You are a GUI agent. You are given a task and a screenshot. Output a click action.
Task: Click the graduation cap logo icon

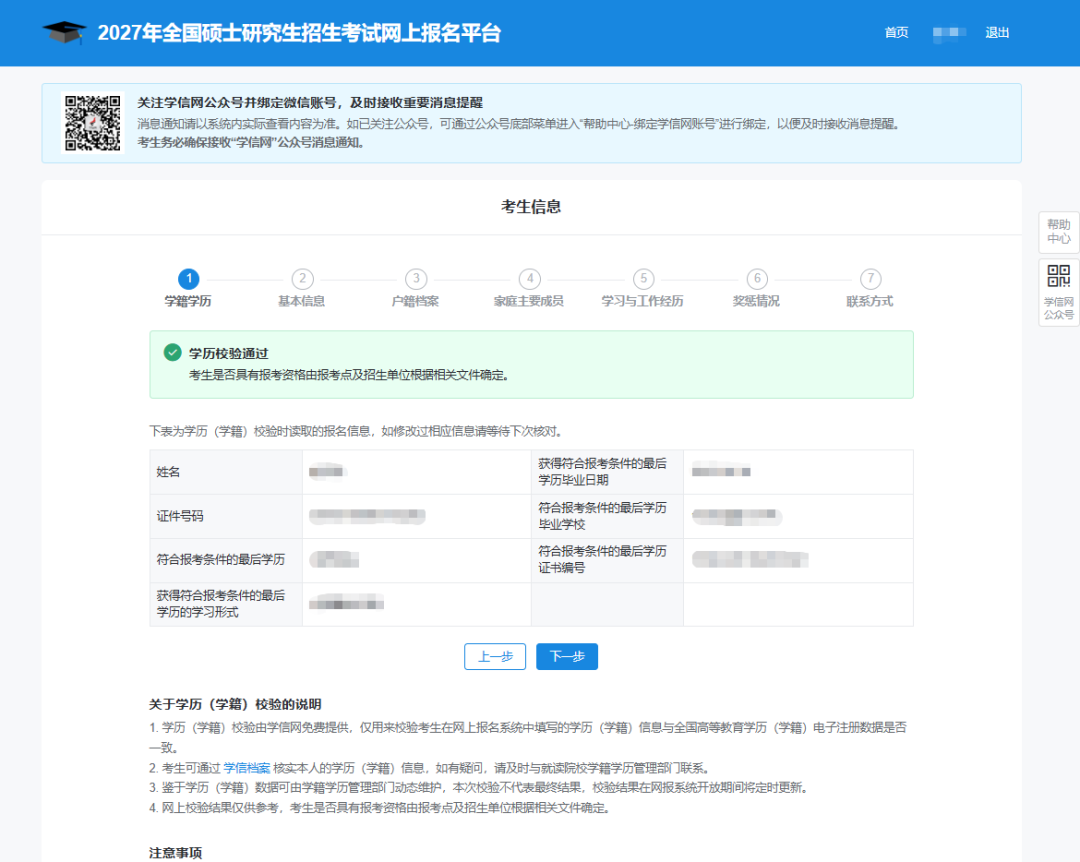pyautogui.click(x=64, y=32)
